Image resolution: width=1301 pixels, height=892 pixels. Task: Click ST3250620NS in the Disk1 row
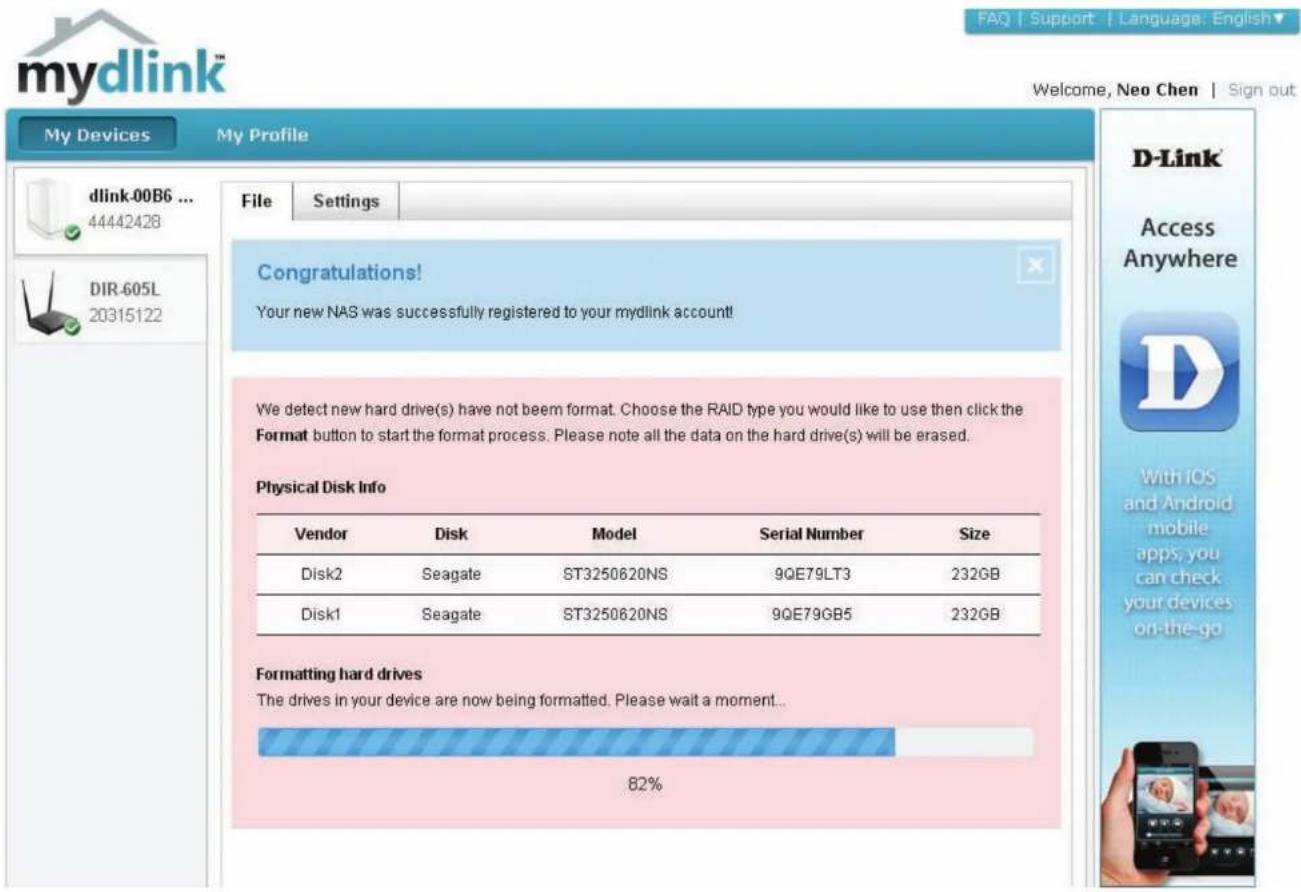(x=614, y=615)
